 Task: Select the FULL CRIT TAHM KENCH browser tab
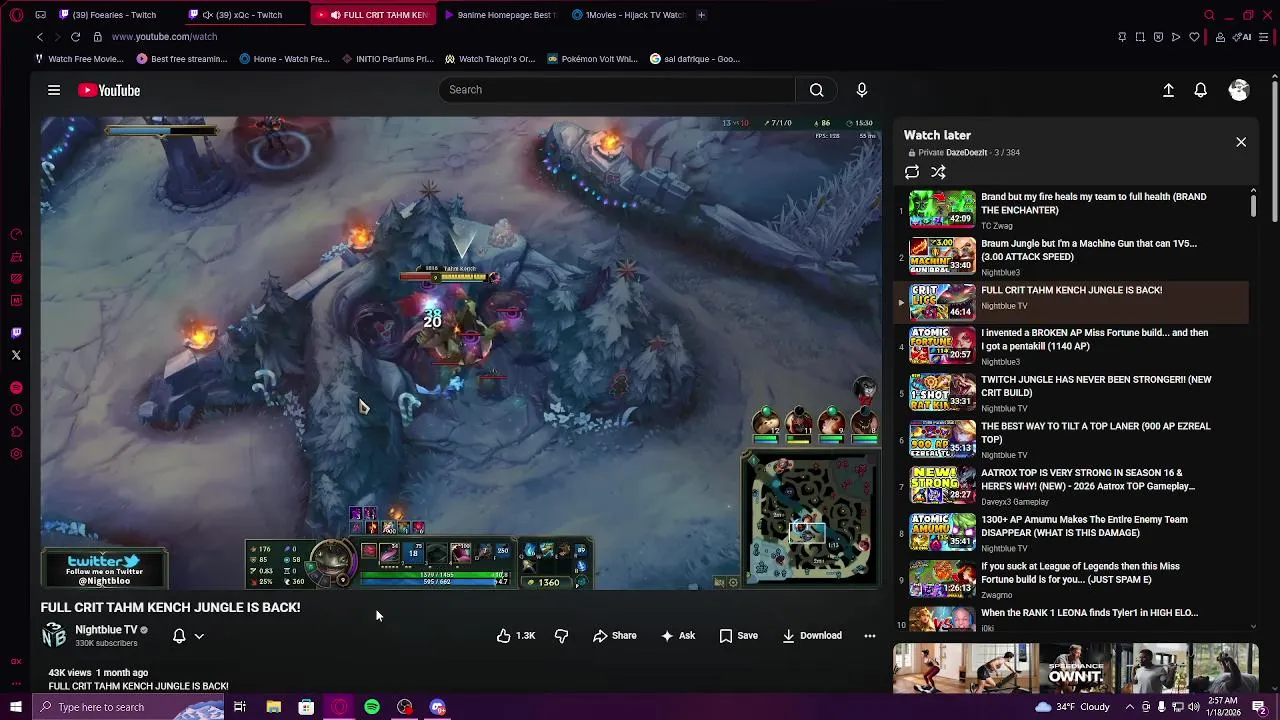point(372,15)
